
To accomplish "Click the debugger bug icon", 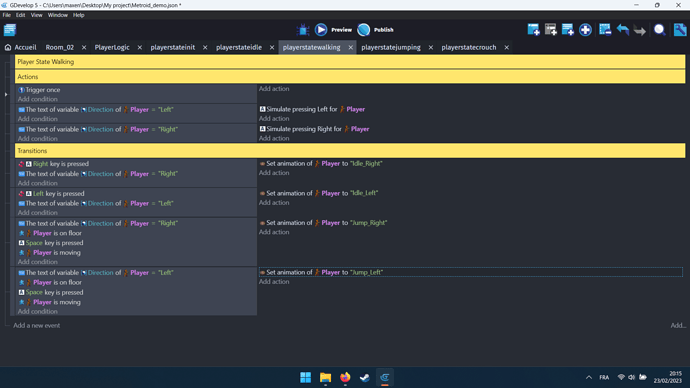I will pos(303,30).
